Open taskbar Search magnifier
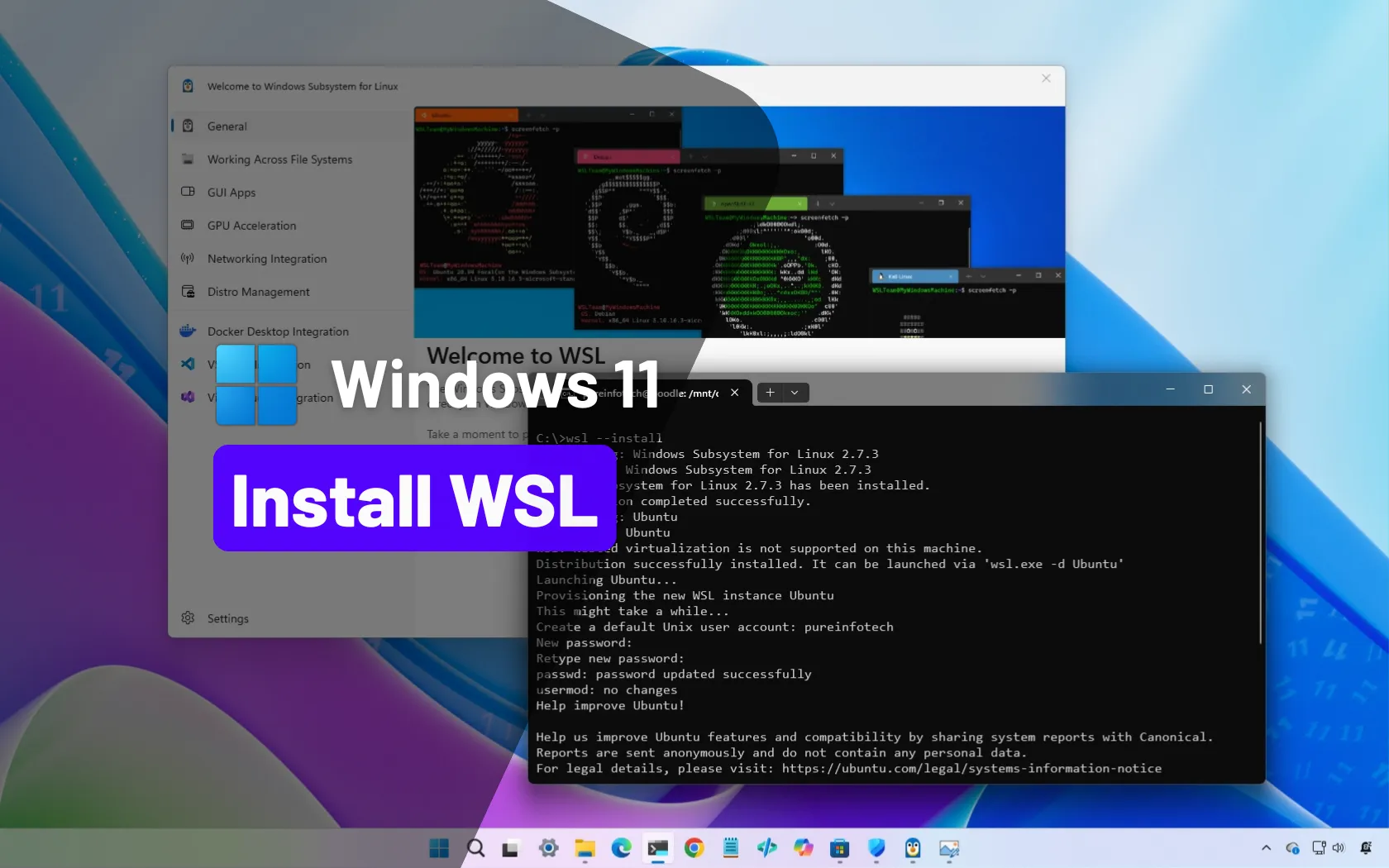 coord(475,848)
